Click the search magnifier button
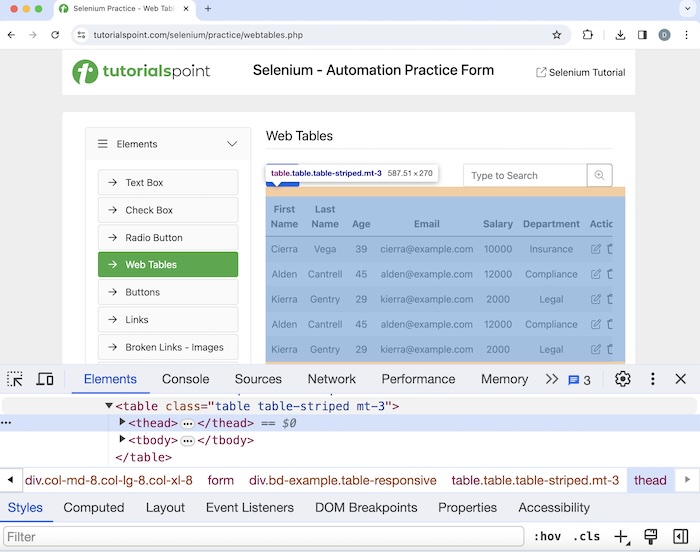The width and height of the screenshot is (700, 552). pyautogui.click(x=599, y=175)
